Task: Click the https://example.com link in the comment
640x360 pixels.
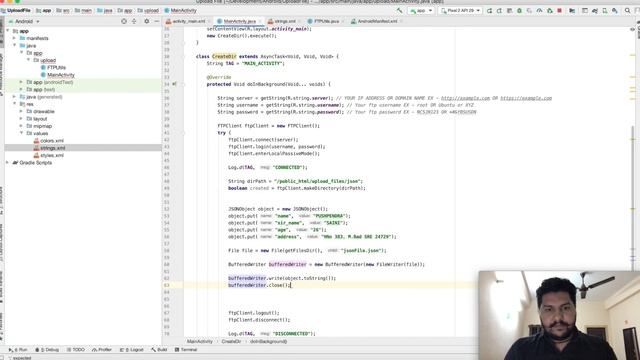Action: click(x=526, y=98)
